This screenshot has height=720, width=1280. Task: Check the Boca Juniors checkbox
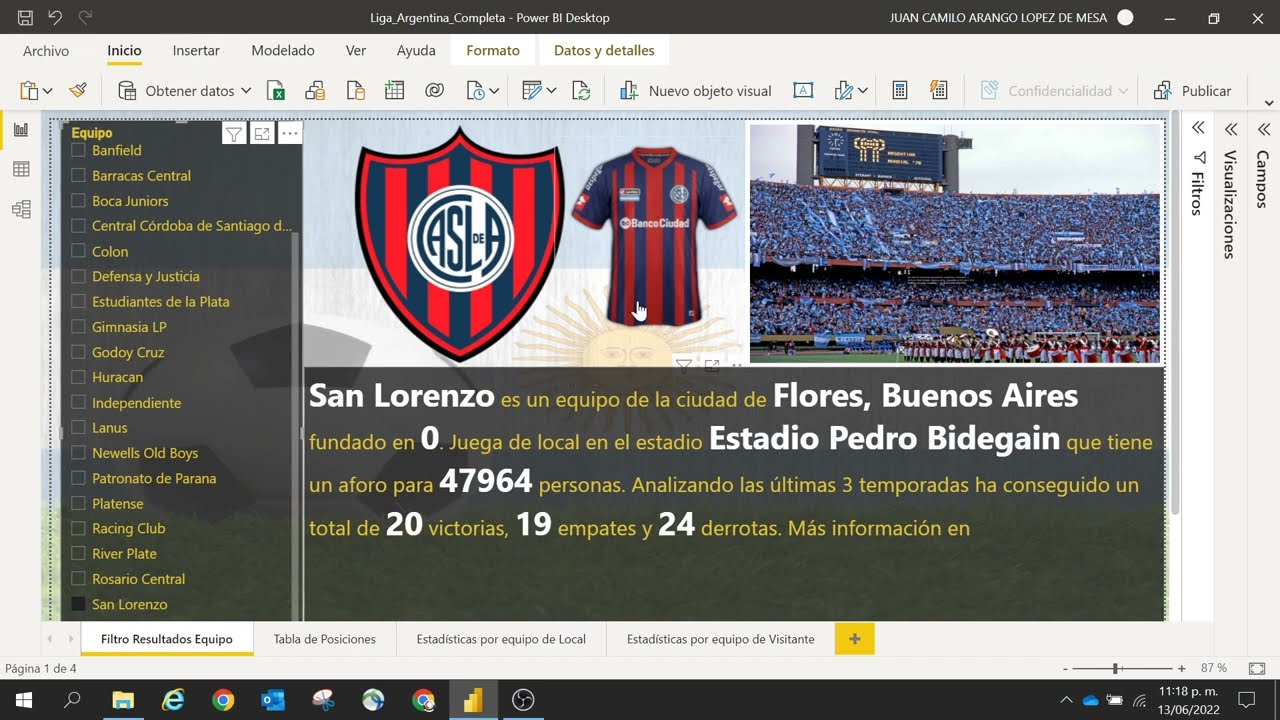[78, 201]
